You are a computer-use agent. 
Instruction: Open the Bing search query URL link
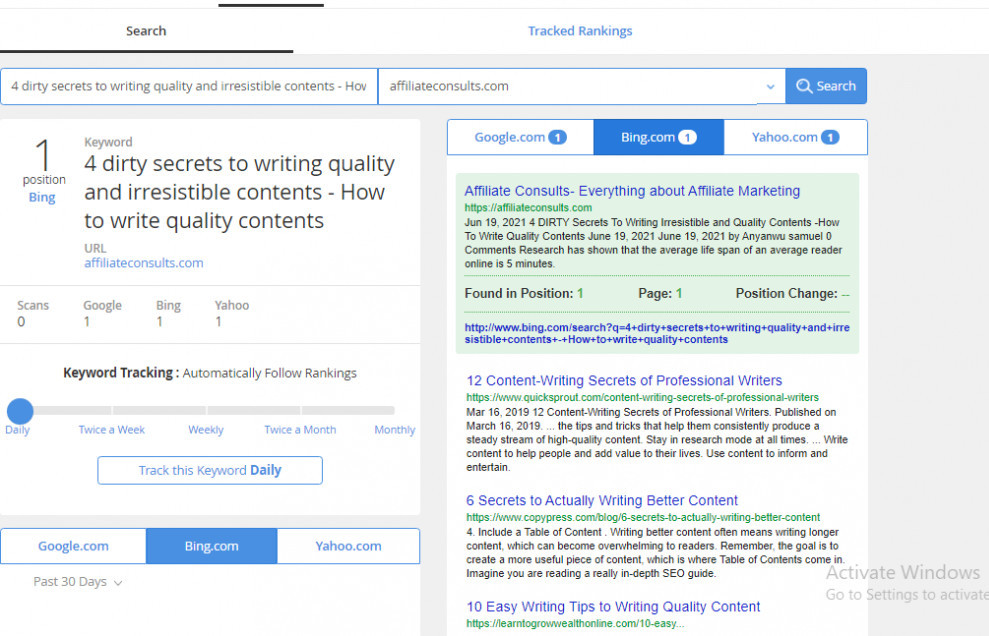tap(656, 333)
